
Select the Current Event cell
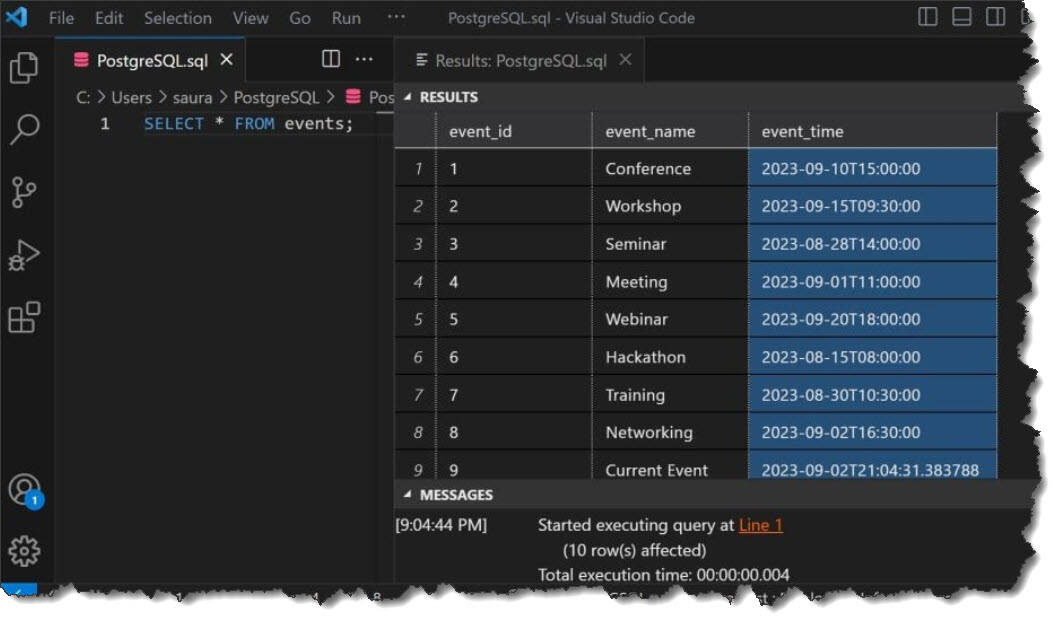pyautogui.click(x=670, y=466)
